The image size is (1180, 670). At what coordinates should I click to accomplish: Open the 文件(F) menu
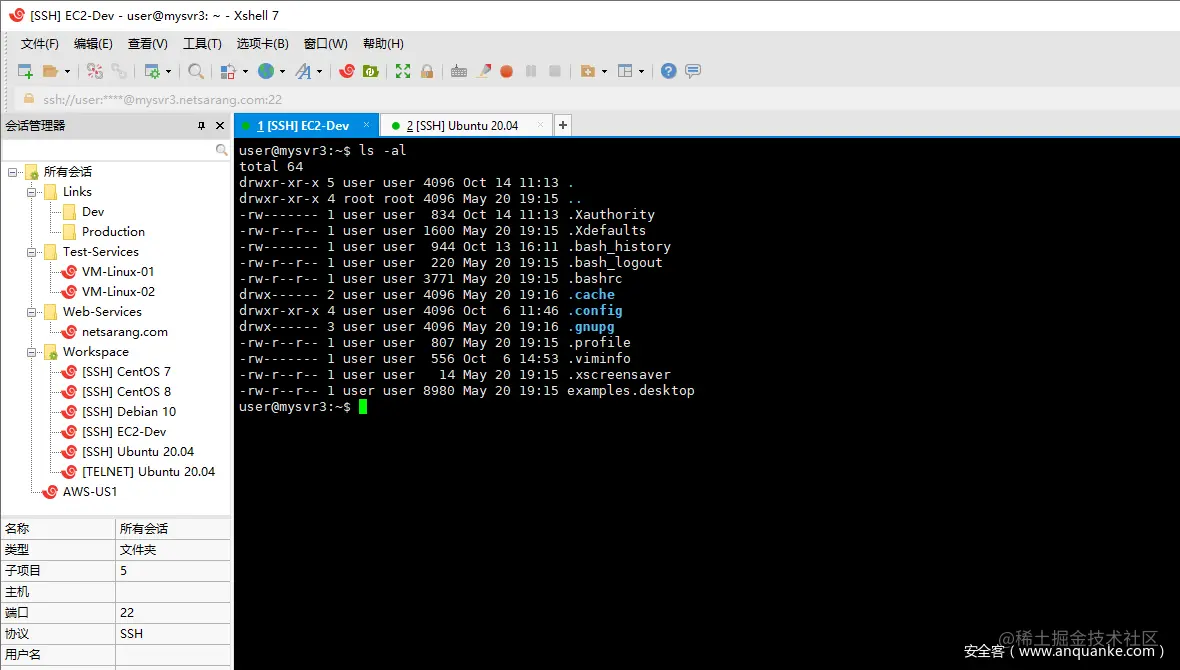click(x=39, y=44)
